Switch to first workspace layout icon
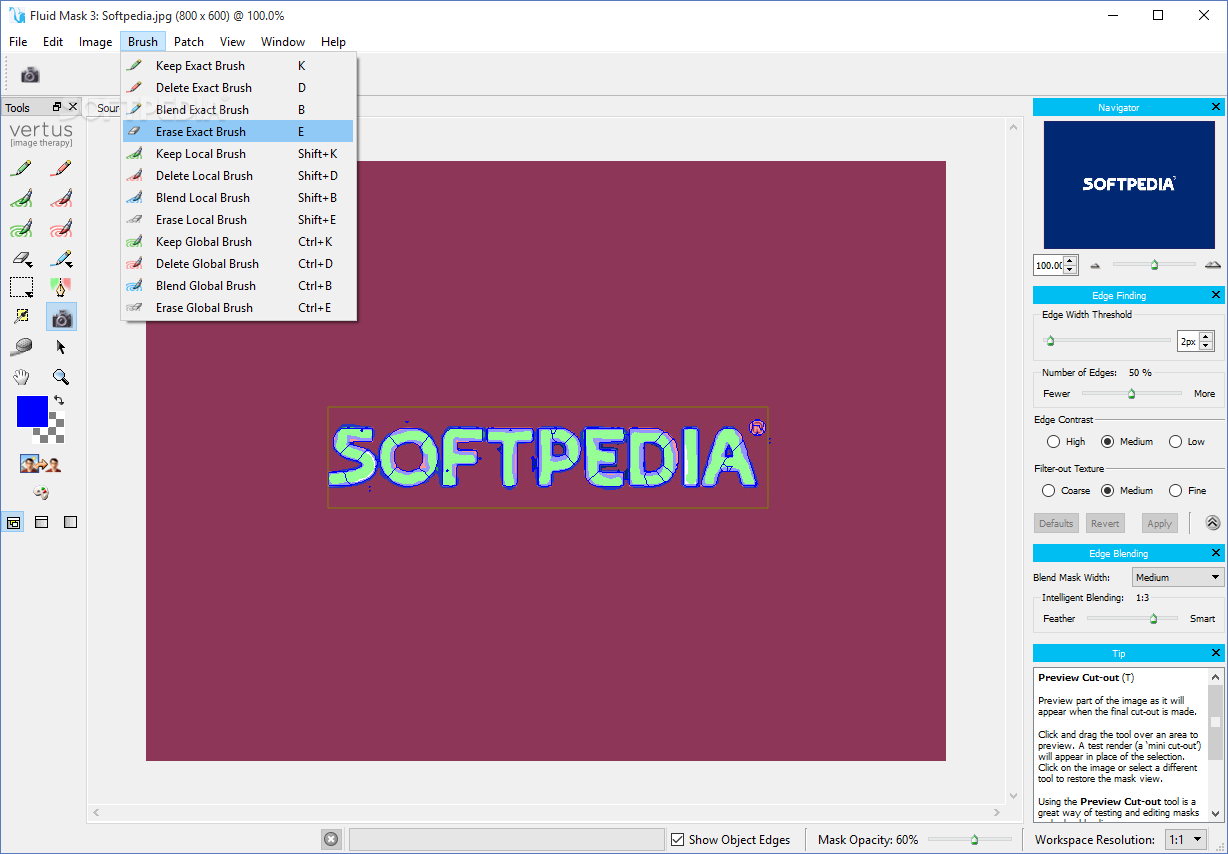The height and width of the screenshot is (854, 1228). (13, 522)
